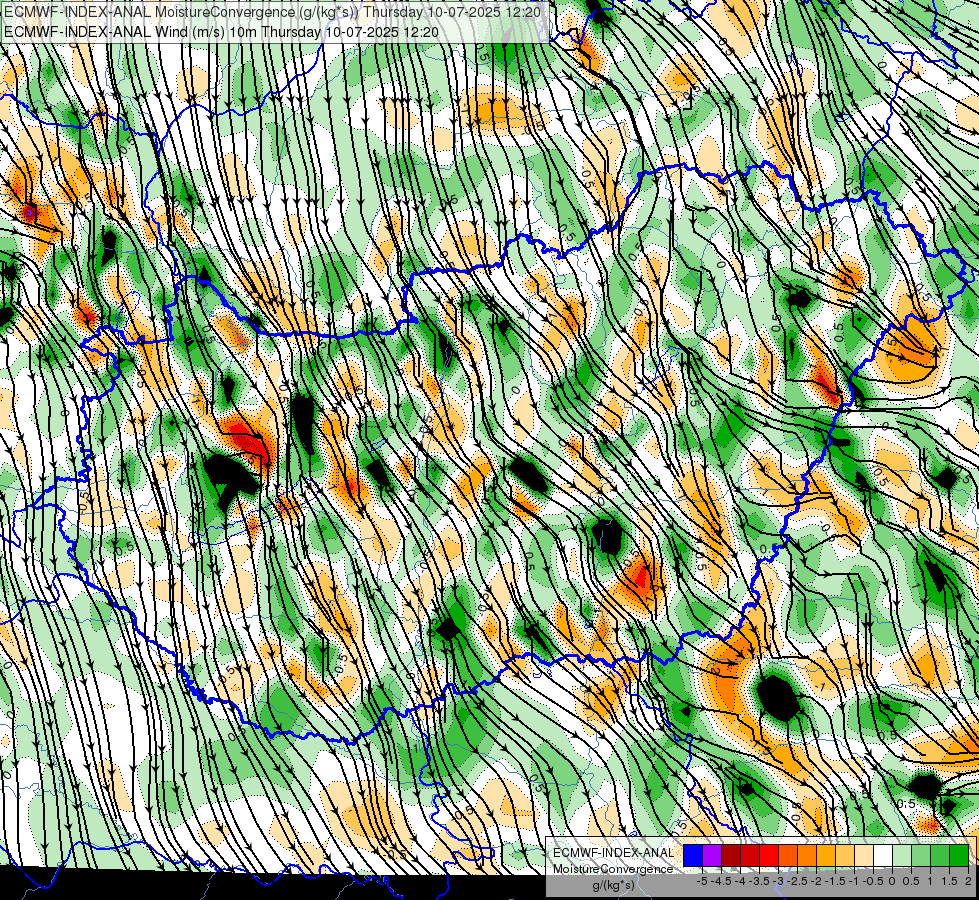Select the darkest green legend swatch
The height and width of the screenshot is (900, 979).
958,856
